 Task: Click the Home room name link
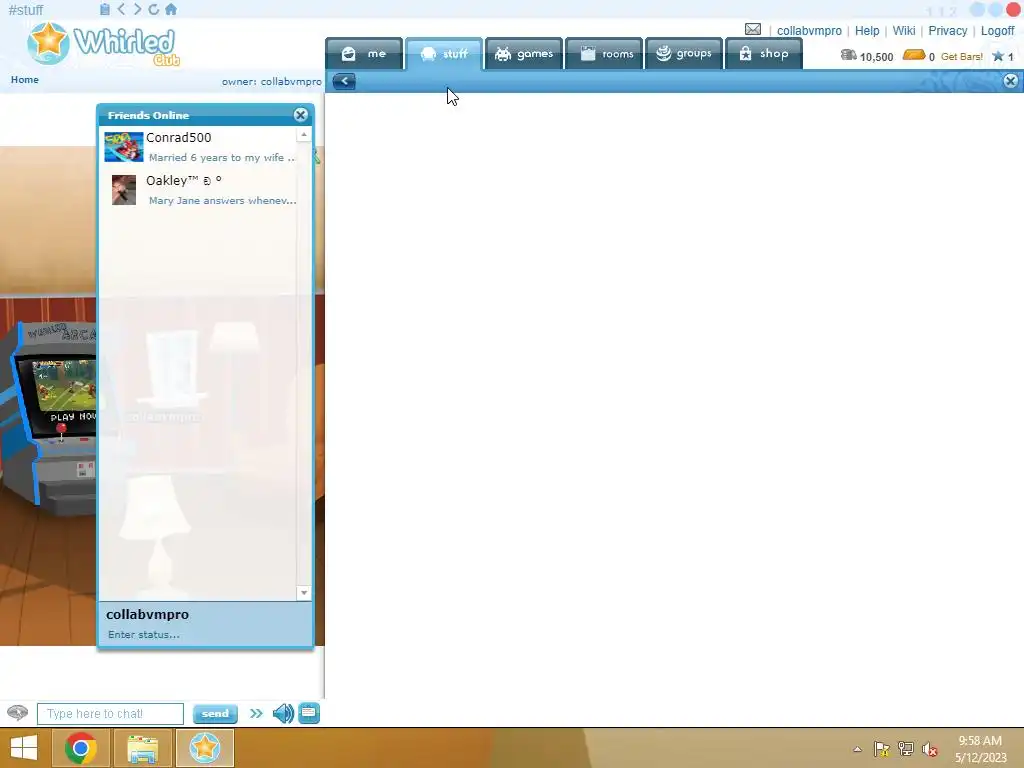(25, 80)
